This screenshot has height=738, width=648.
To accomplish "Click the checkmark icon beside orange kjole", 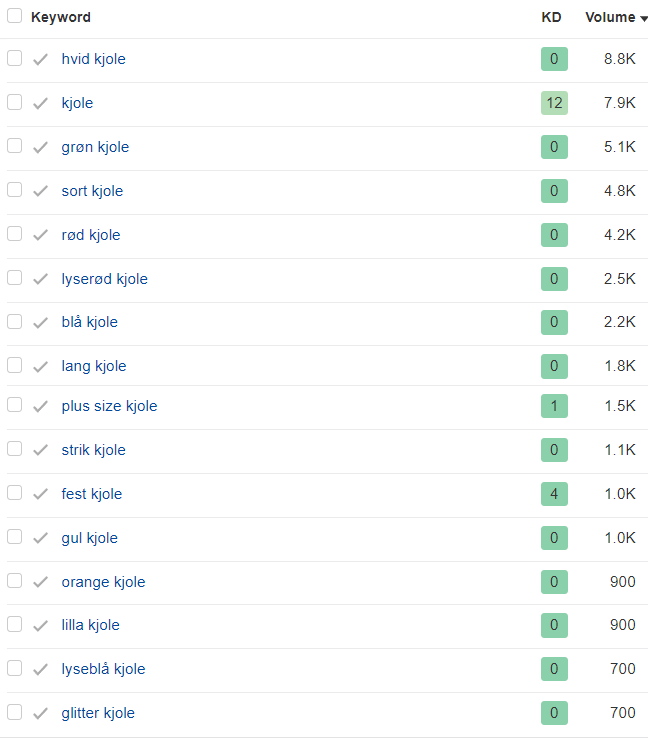I will click(x=40, y=582).
